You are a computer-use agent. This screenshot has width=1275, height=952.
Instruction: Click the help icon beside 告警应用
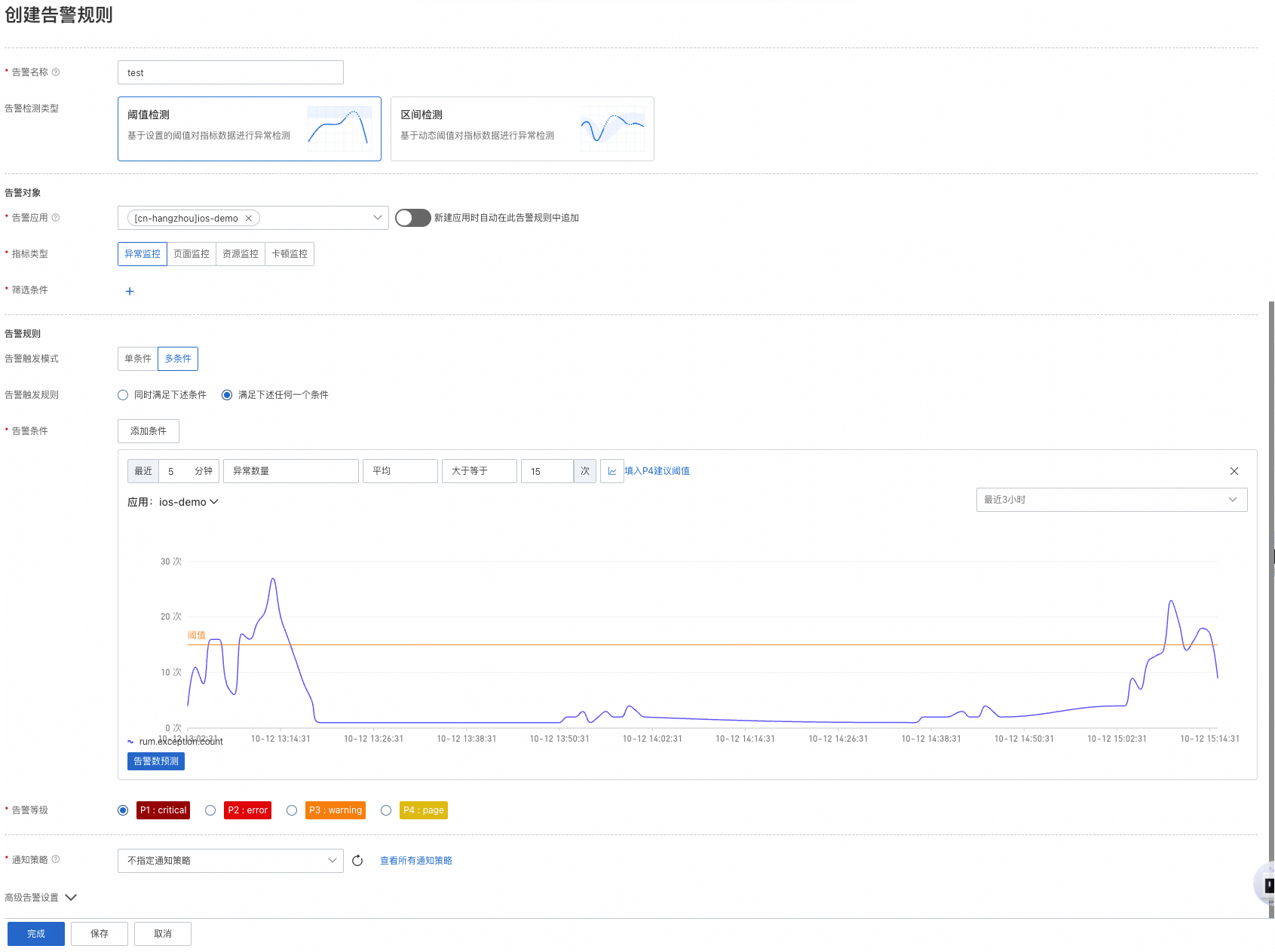point(56,218)
